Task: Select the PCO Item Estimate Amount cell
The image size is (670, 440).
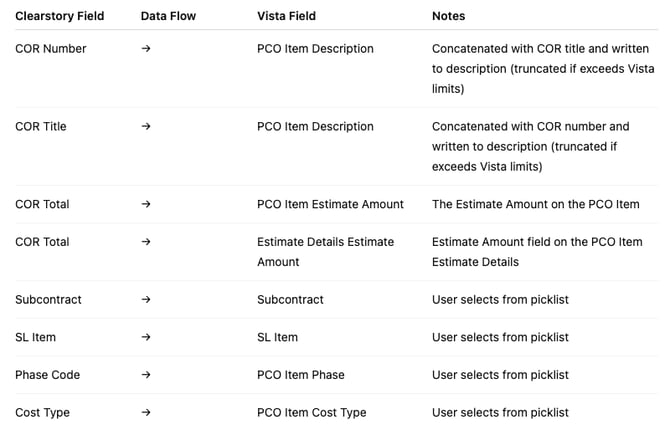Action: (x=330, y=204)
